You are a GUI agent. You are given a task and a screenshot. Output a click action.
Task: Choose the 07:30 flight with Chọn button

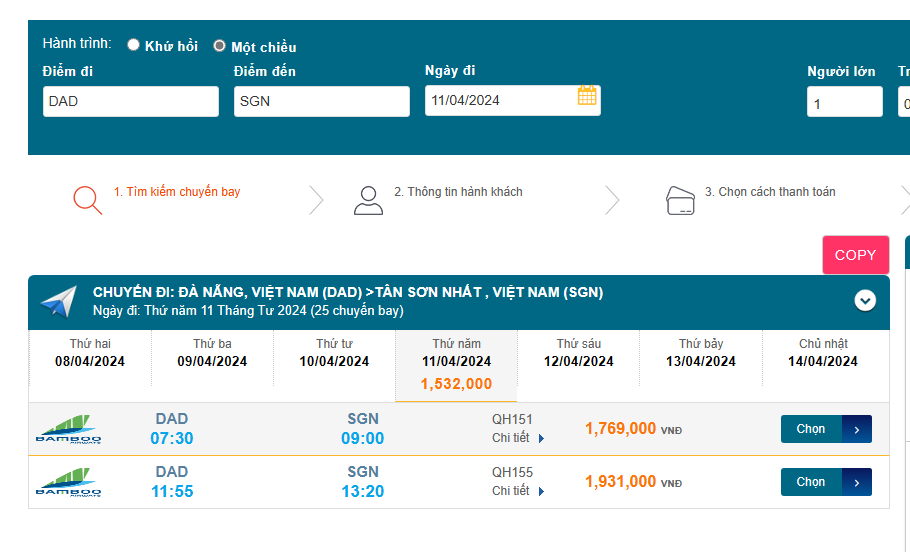825,429
